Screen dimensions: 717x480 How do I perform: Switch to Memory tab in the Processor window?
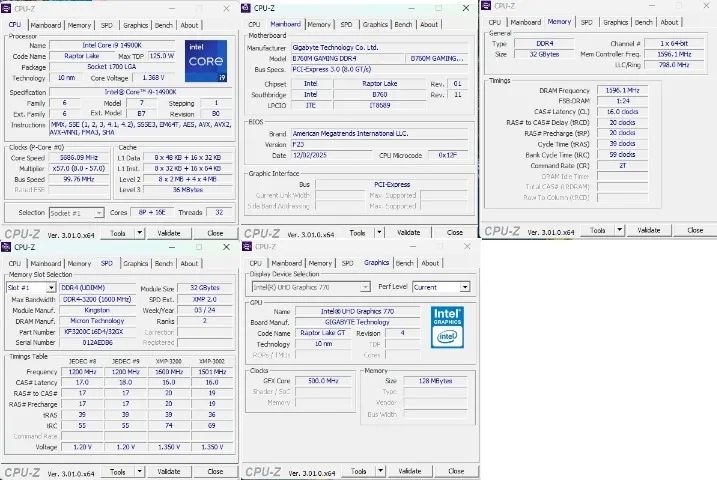79,25
